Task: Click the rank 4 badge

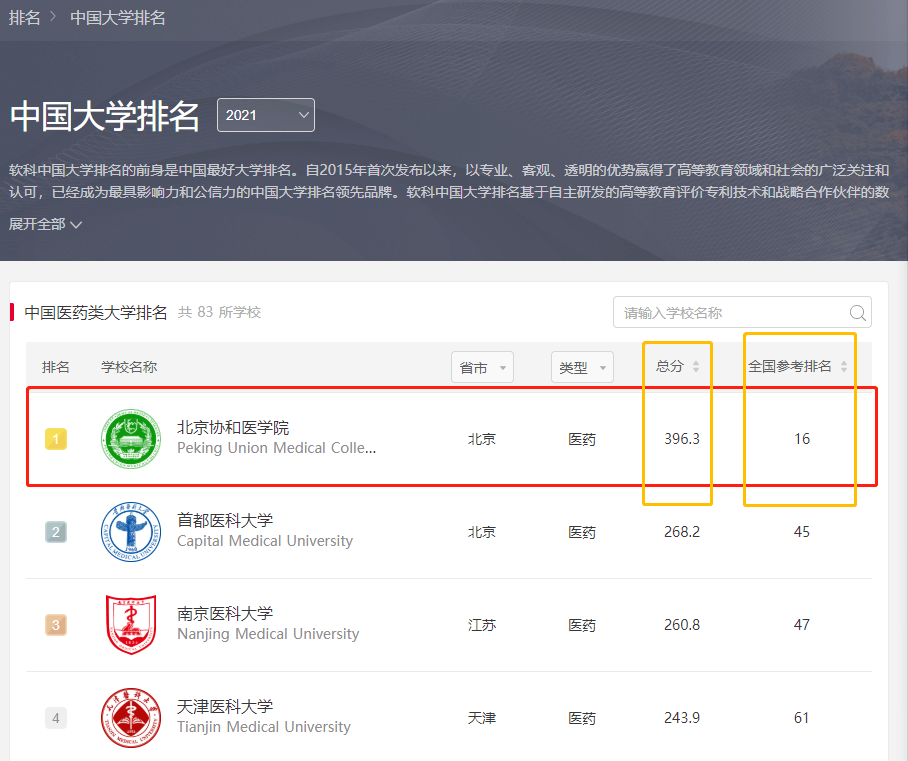Action: [56, 718]
